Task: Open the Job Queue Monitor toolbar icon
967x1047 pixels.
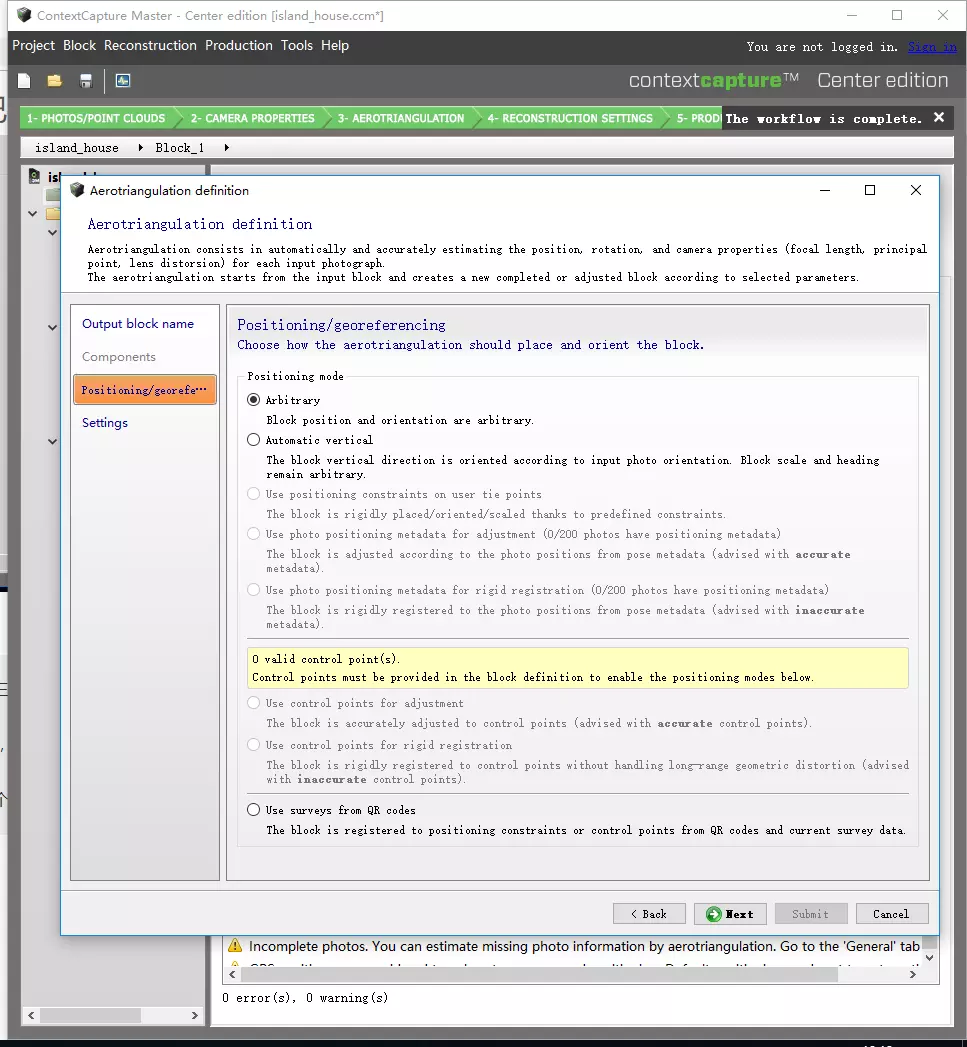Action: (123, 81)
